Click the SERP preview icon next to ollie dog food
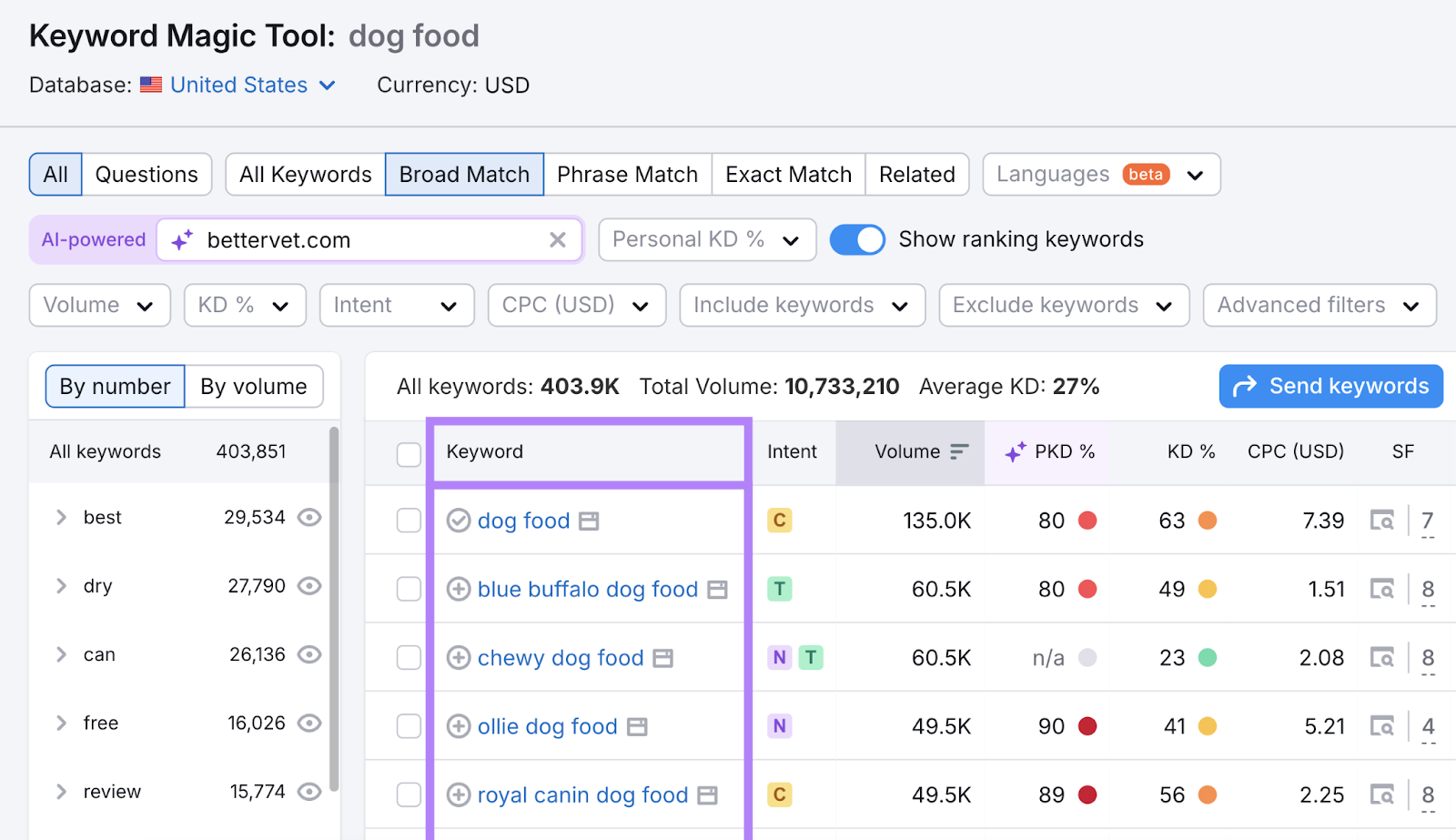The width and height of the screenshot is (1456, 840). point(638,727)
